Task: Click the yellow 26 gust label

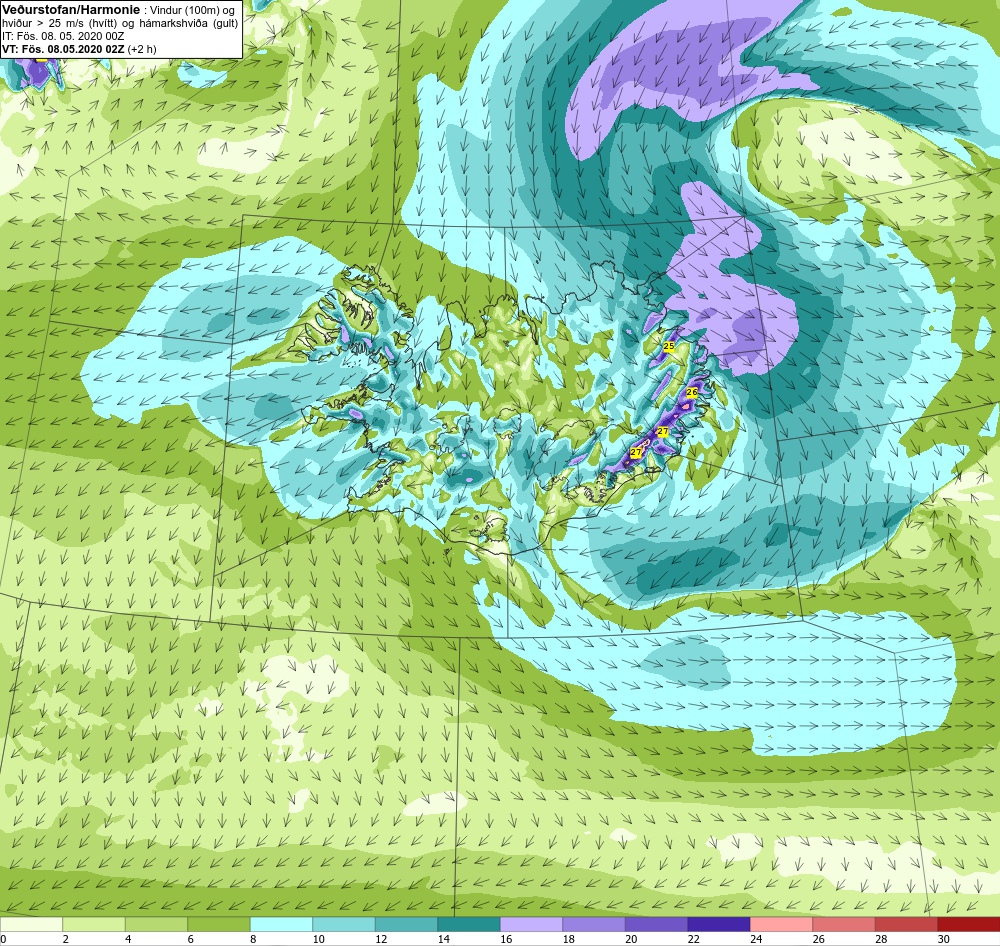Action: pyautogui.click(x=691, y=392)
